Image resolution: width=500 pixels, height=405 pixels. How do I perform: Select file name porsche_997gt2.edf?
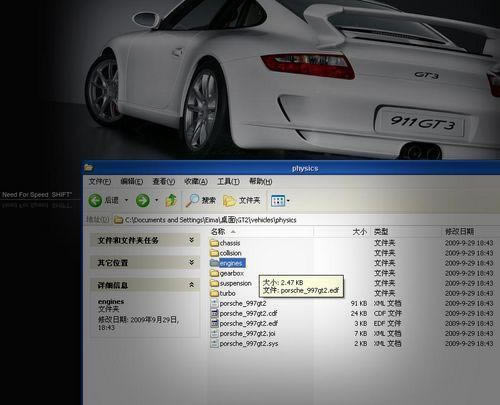[249, 323]
